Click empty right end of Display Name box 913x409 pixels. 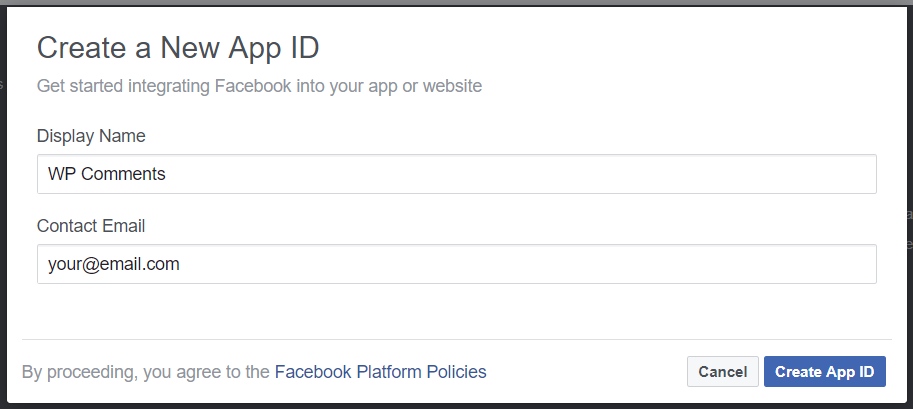[815, 174]
